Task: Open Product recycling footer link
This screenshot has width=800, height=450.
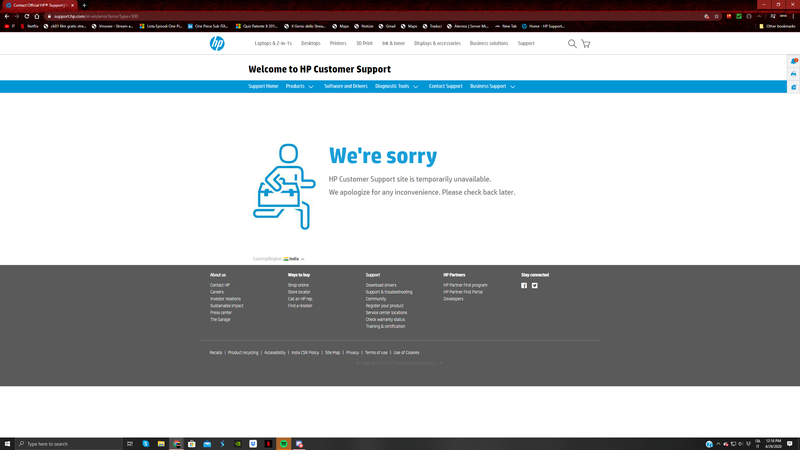Action: (243, 353)
